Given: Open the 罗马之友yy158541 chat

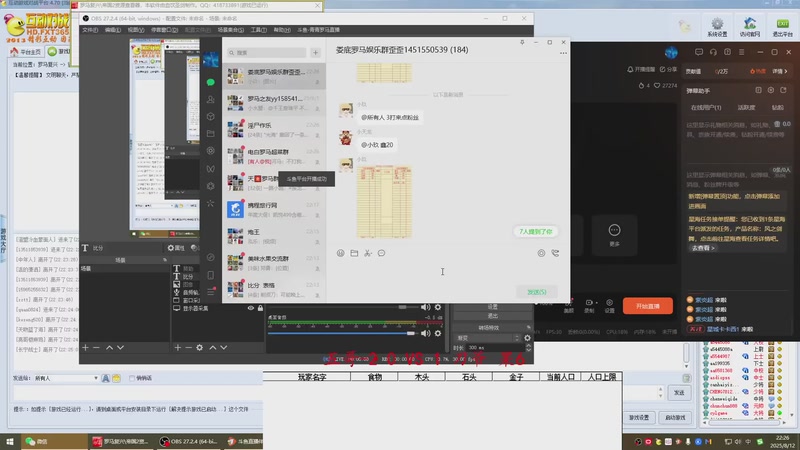Looking at the screenshot, I should click(x=274, y=103).
